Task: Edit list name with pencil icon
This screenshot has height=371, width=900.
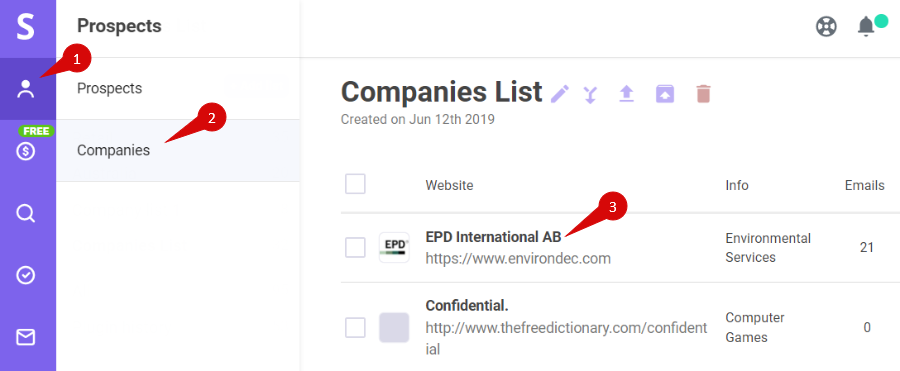Action: click(560, 94)
